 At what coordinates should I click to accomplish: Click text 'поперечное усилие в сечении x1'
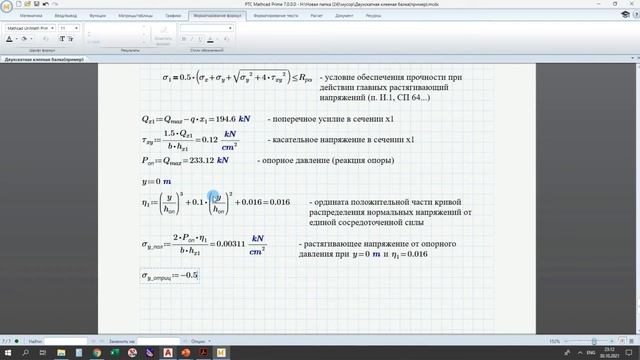click(x=333, y=119)
